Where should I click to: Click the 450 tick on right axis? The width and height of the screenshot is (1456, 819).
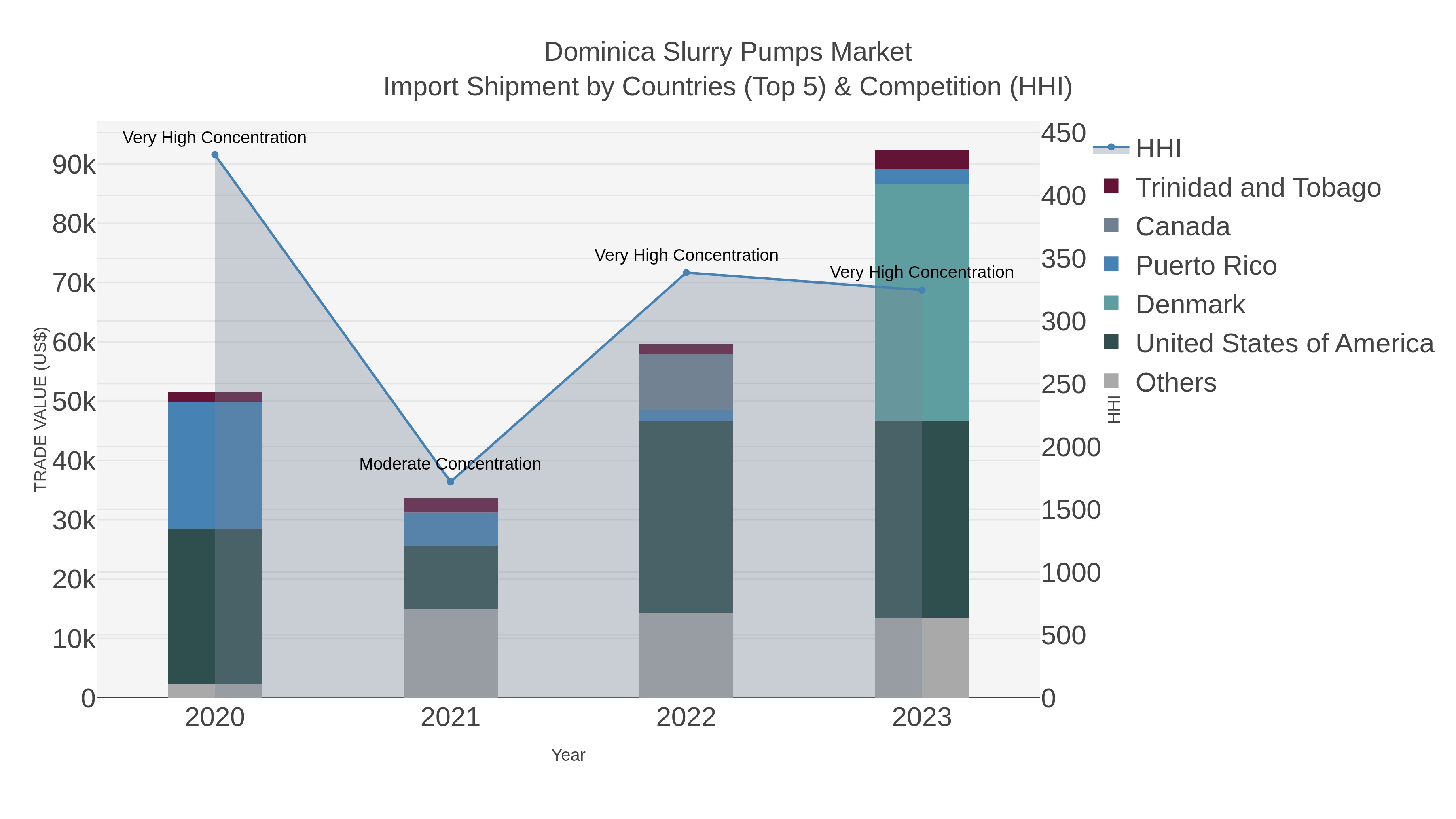click(1064, 133)
